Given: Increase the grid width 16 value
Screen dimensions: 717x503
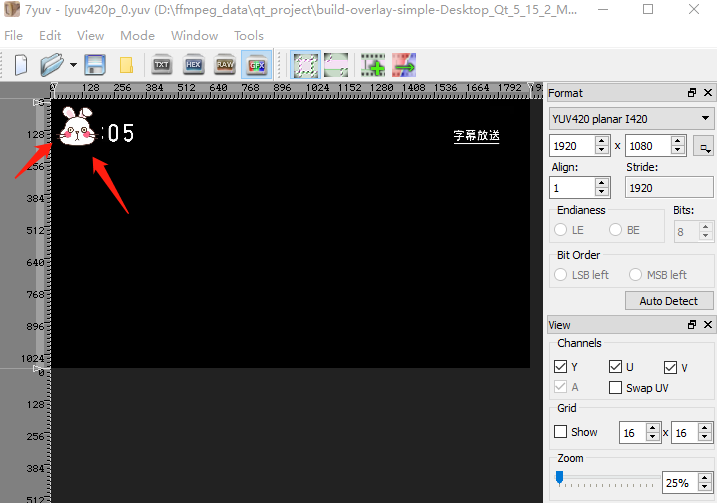Looking at the screenshot, I should click(x=653, y=428).
